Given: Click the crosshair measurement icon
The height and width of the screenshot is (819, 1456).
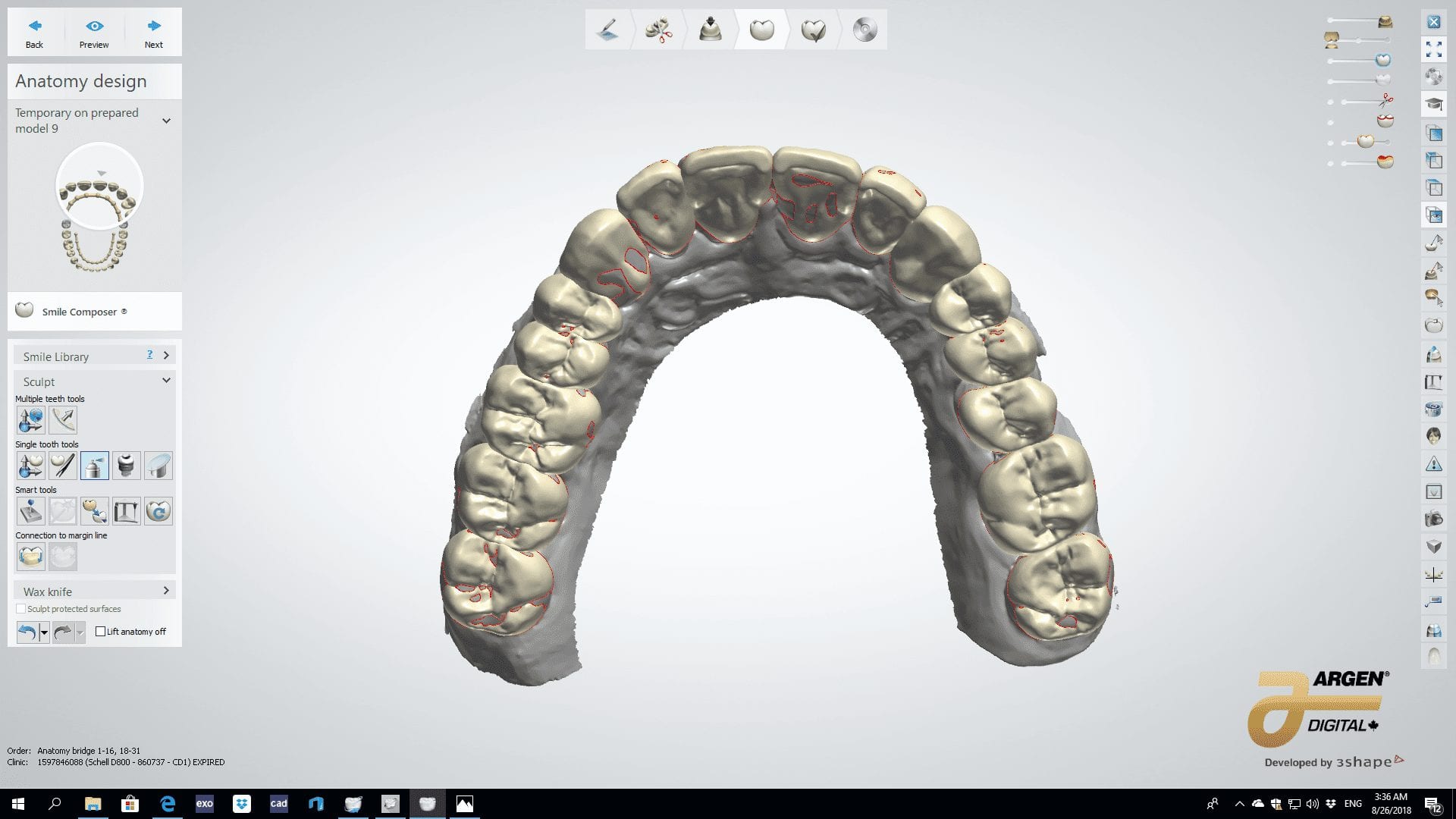Looking at the screenshot, I should [1433, 574].
